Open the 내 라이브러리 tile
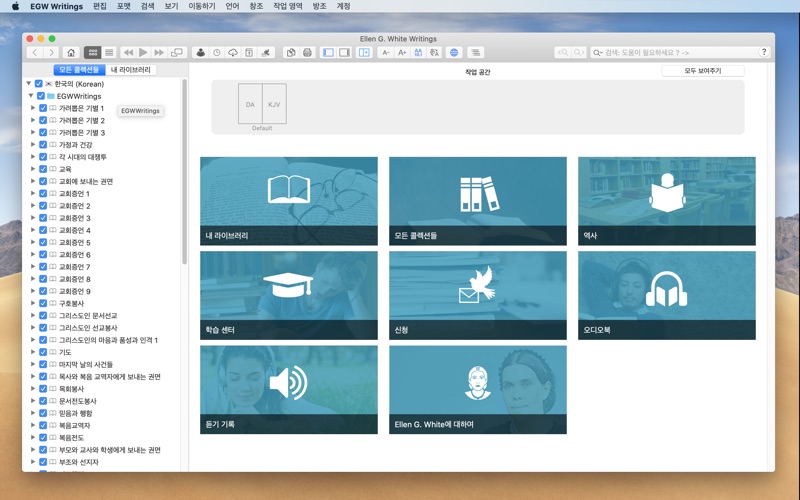The image size is (800, 500). coord(289,201)
